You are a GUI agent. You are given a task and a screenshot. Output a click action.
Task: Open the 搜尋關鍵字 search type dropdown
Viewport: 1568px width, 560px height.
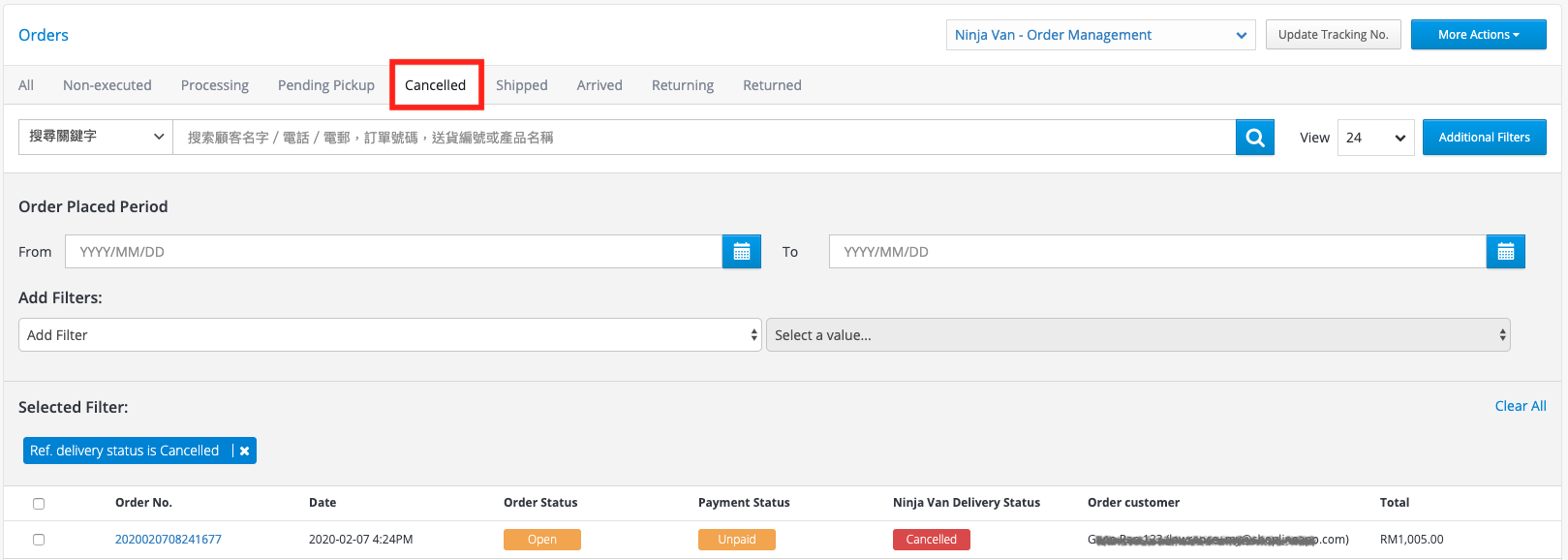tap(96, 137)
